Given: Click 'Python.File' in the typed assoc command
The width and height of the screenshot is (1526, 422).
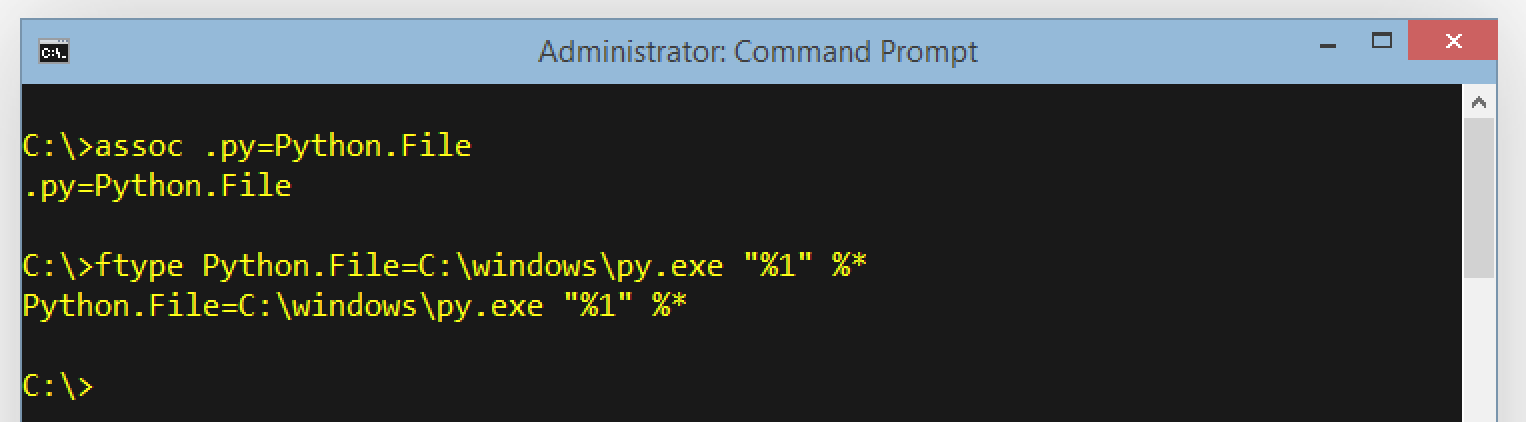Looking at the screenshot, I should click(372, 146).
